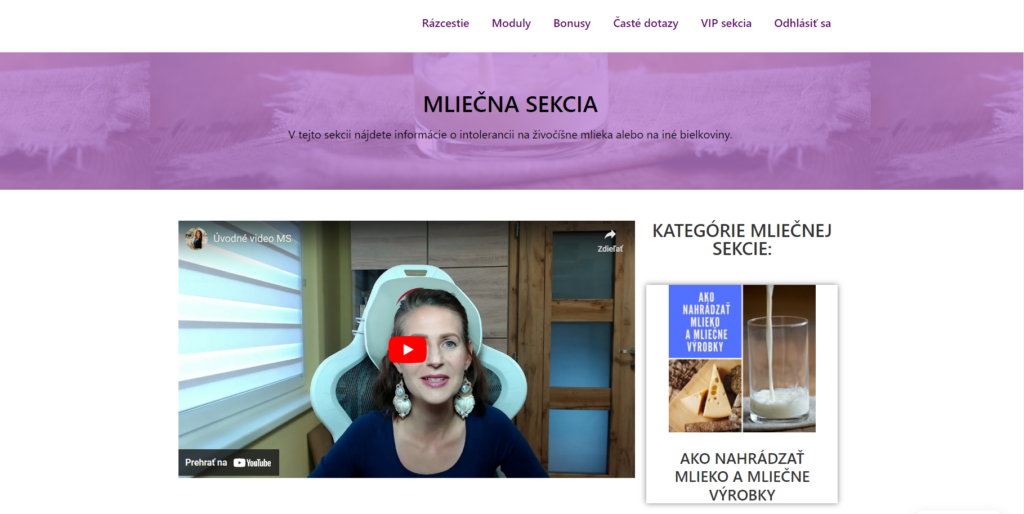Click the KATEGÓRIE MLIEČNEJ SEKCIE sidebar heading

[x=742, y=239]
